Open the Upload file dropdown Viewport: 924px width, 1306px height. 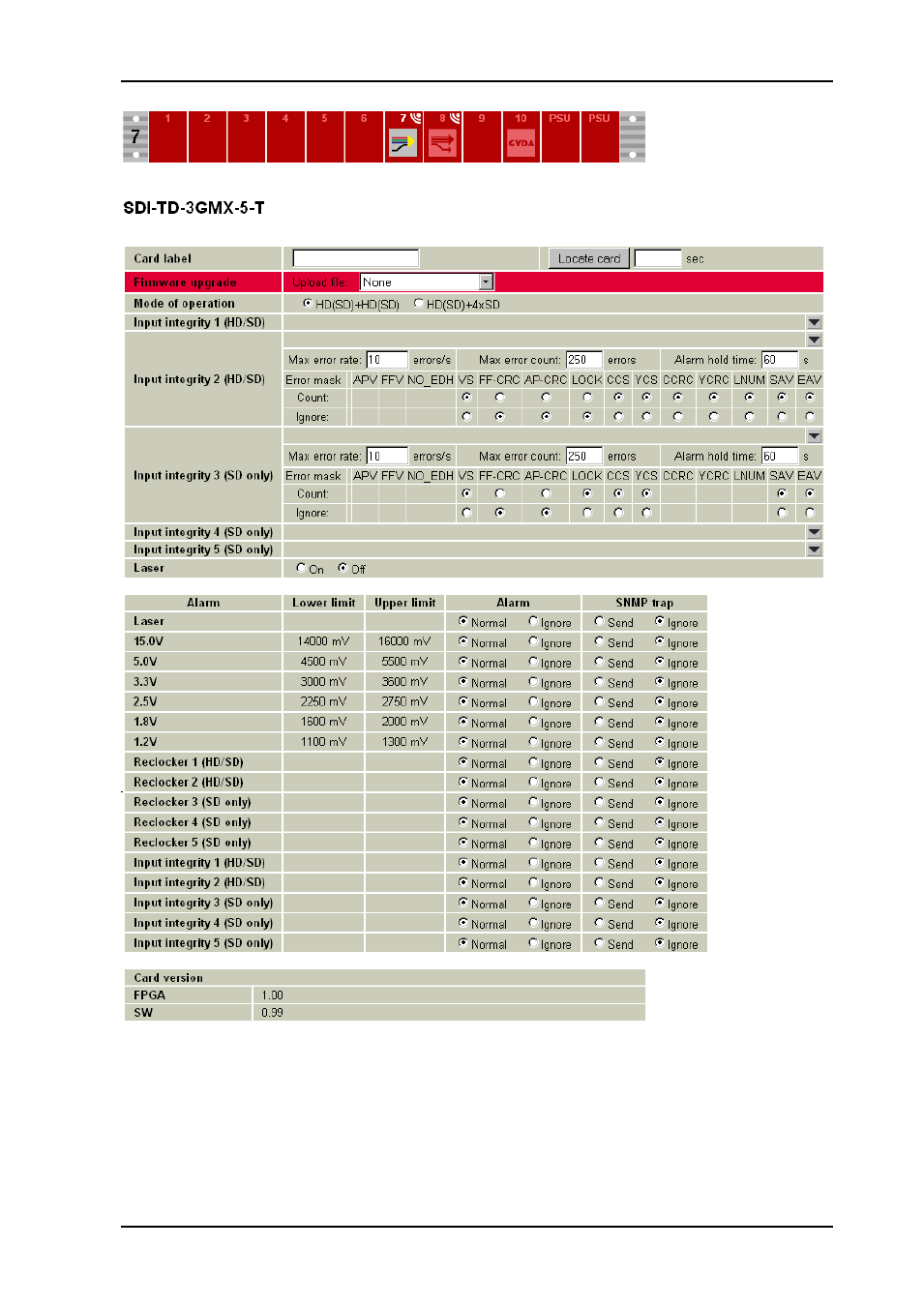pos(427,282)
